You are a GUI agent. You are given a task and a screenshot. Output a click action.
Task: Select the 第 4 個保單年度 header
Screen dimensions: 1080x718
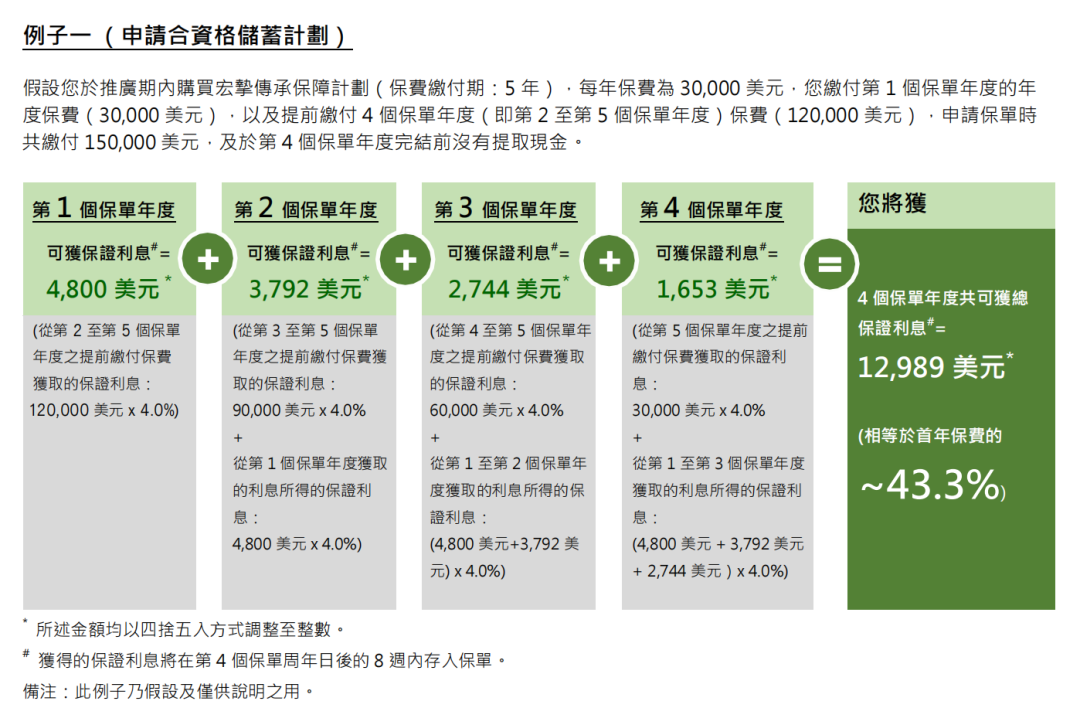click(712, 208)
